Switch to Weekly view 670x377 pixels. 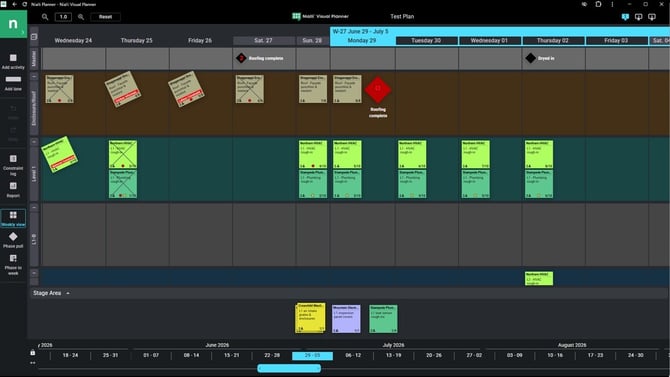pos(13,218)
